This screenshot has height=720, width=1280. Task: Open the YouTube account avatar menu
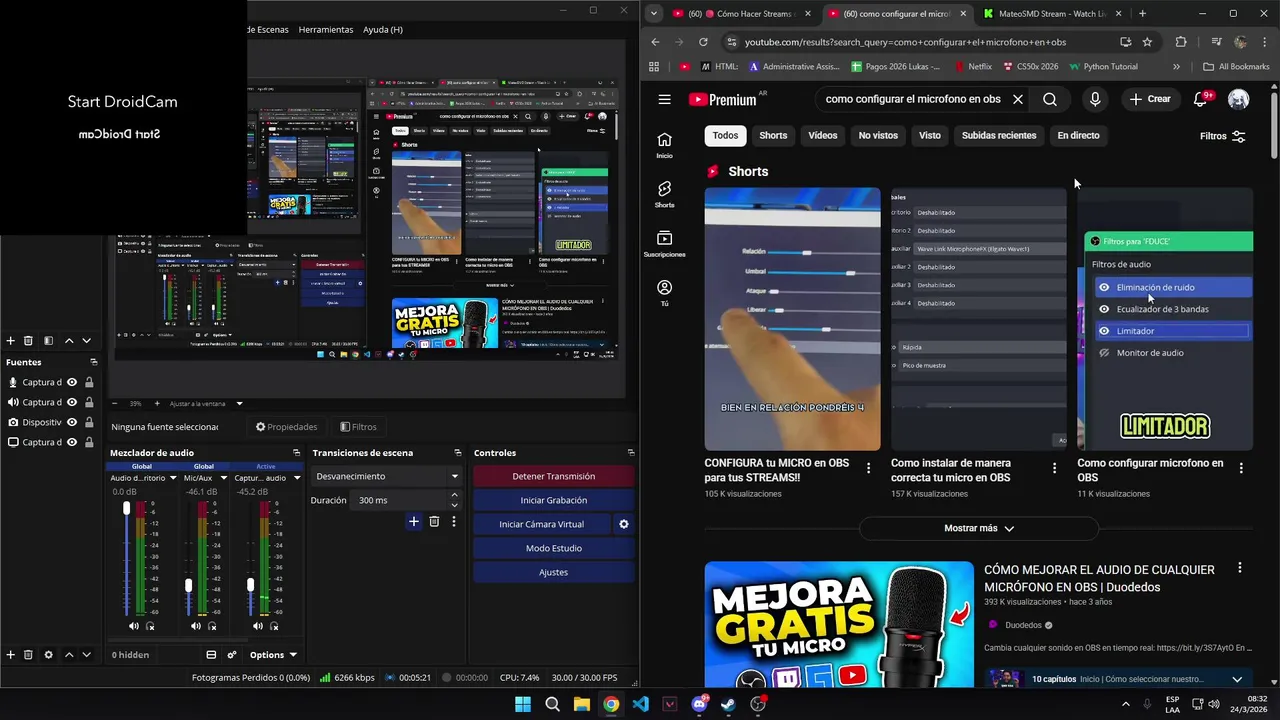coord(1238,99)
